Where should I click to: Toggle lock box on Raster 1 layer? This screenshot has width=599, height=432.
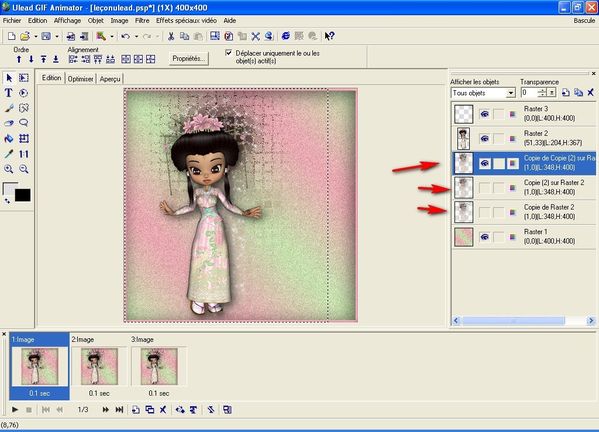(499, 237)
